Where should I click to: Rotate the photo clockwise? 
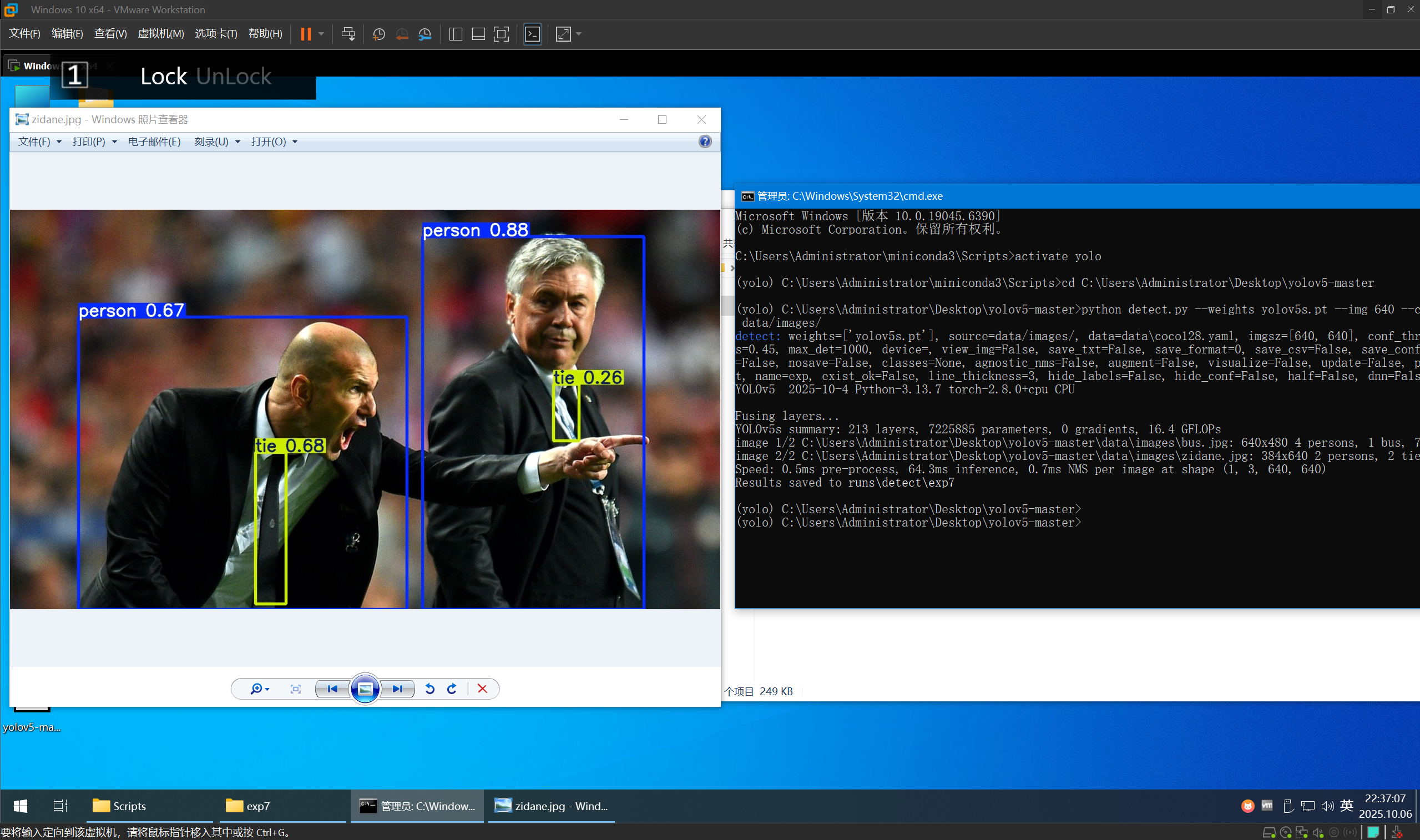[x=452, y=689]
